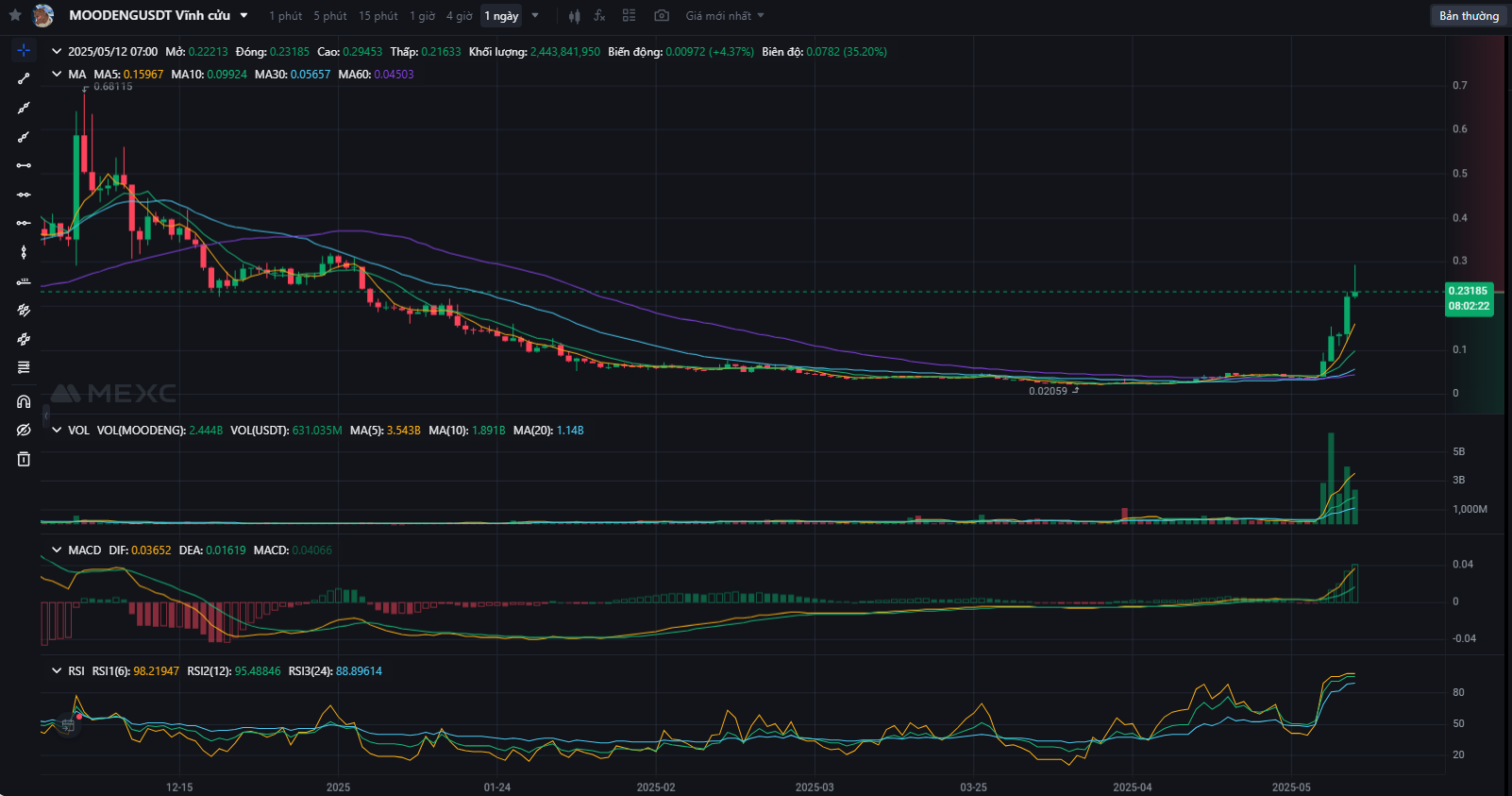Click the current price tag 0.23185
Screen dimensions: 1512x796
tap(1468, 291)
